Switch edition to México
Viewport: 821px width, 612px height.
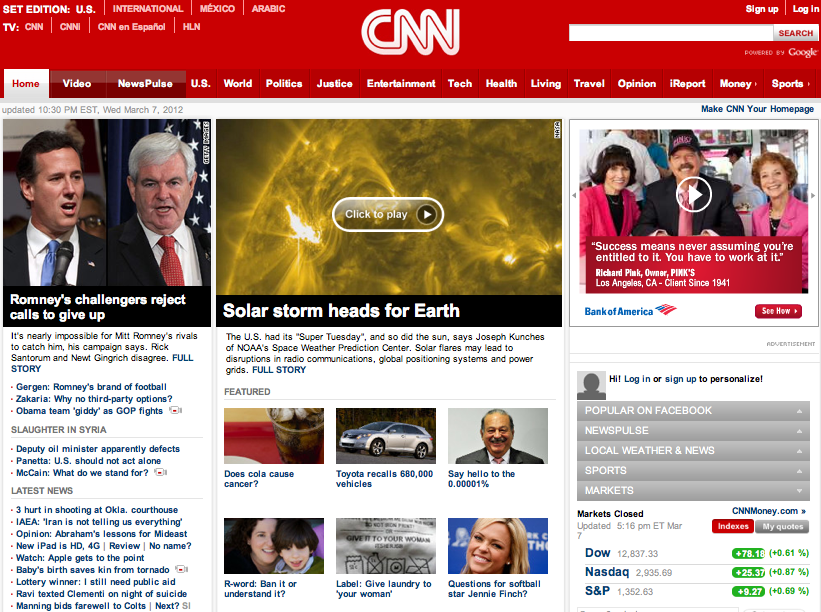pos(217,9)
